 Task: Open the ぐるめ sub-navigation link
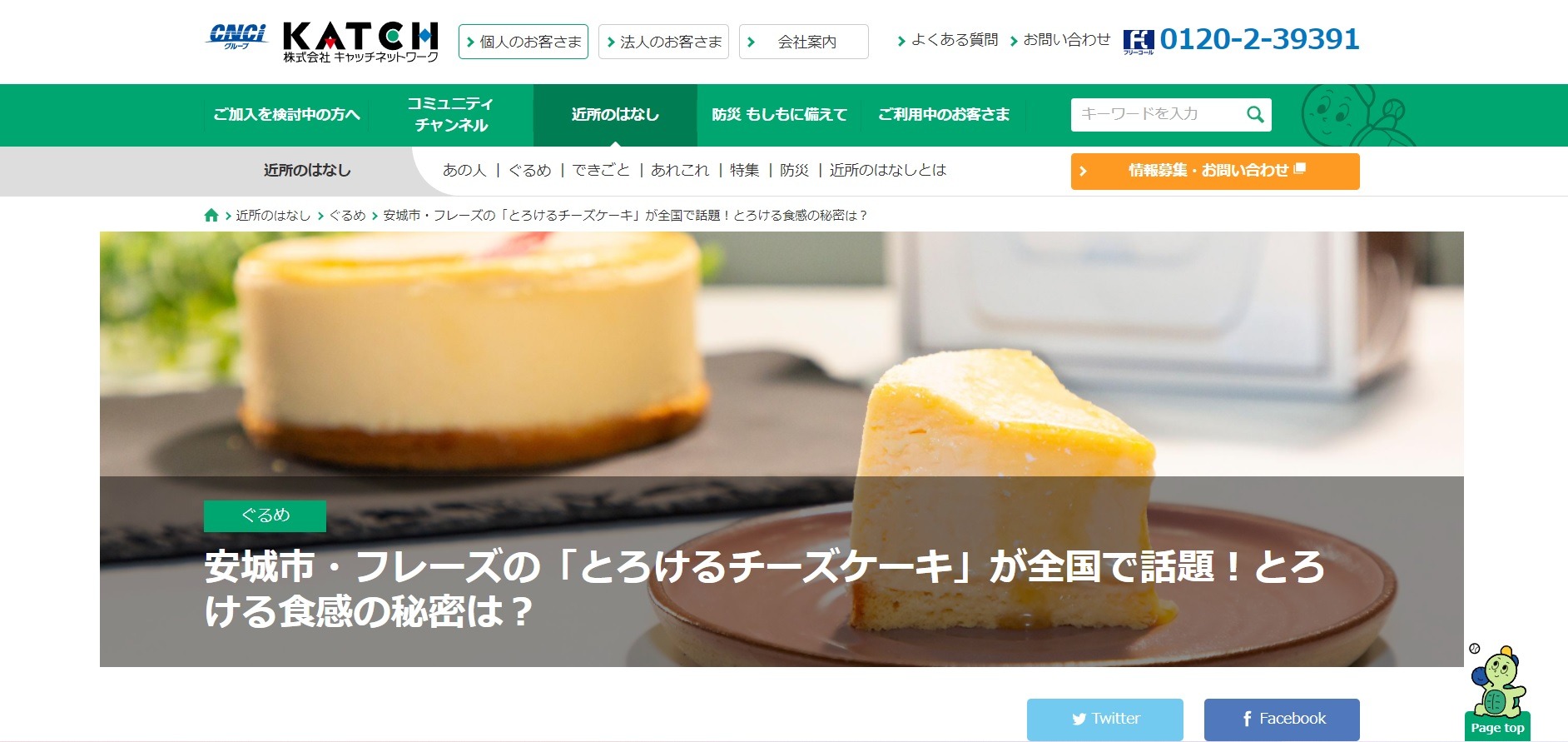[x=529, y=170]
